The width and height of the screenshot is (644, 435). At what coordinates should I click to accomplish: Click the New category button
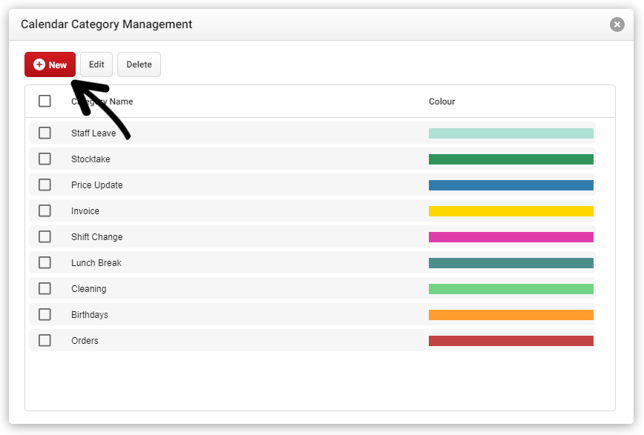[x=50, y=64]
